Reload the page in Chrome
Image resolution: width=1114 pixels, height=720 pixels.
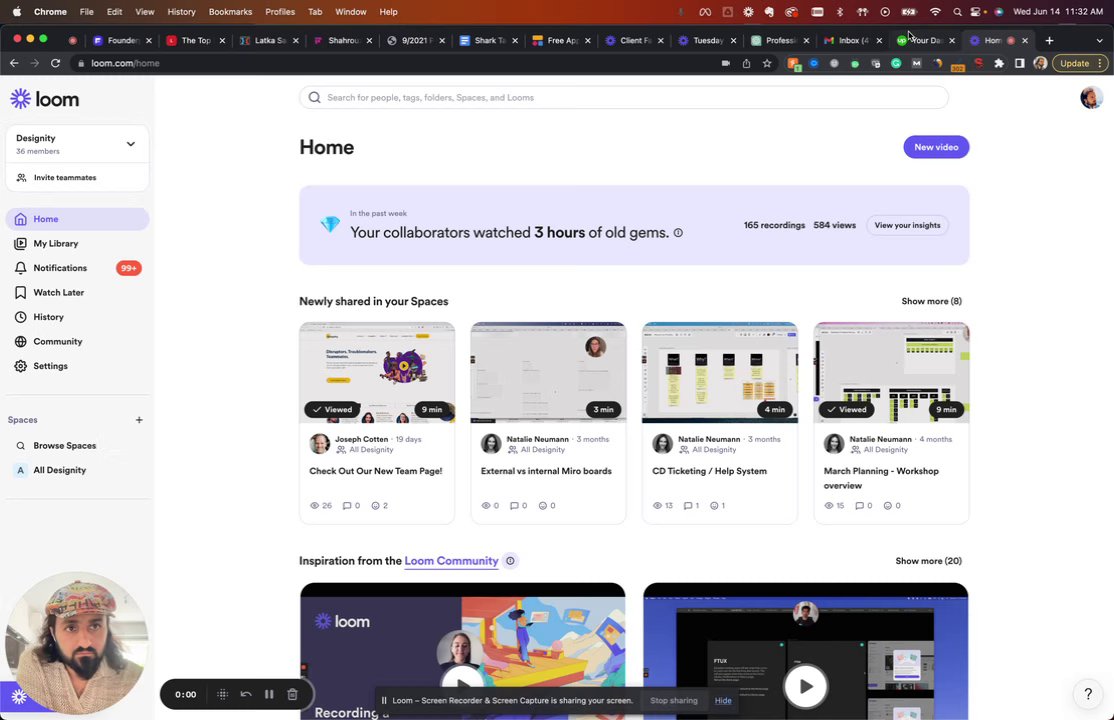tap(55, 63)
